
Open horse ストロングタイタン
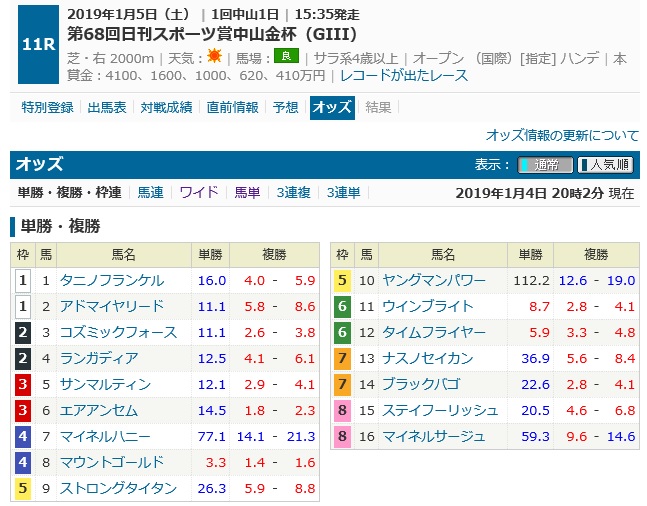[118, 489]
